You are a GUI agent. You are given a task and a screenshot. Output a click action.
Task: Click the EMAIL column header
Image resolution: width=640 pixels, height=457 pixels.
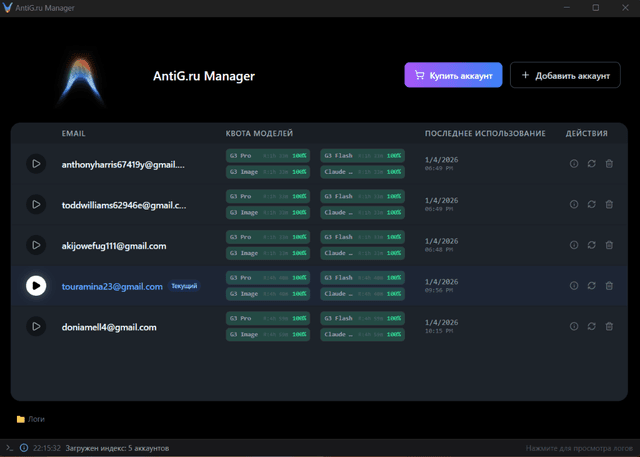pyautogui.click(x=73, y=133)
